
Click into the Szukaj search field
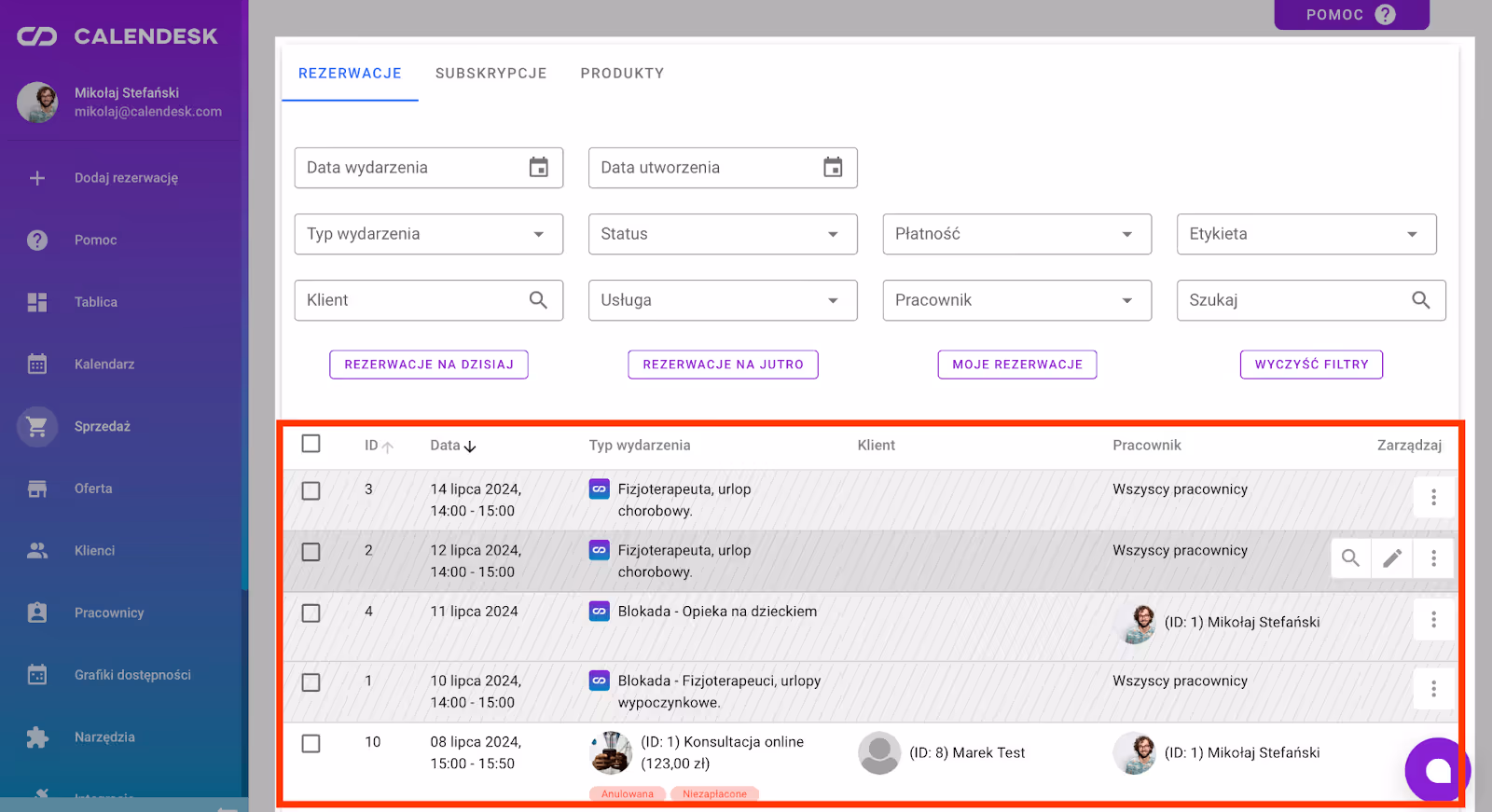(x=1296, y=300)
